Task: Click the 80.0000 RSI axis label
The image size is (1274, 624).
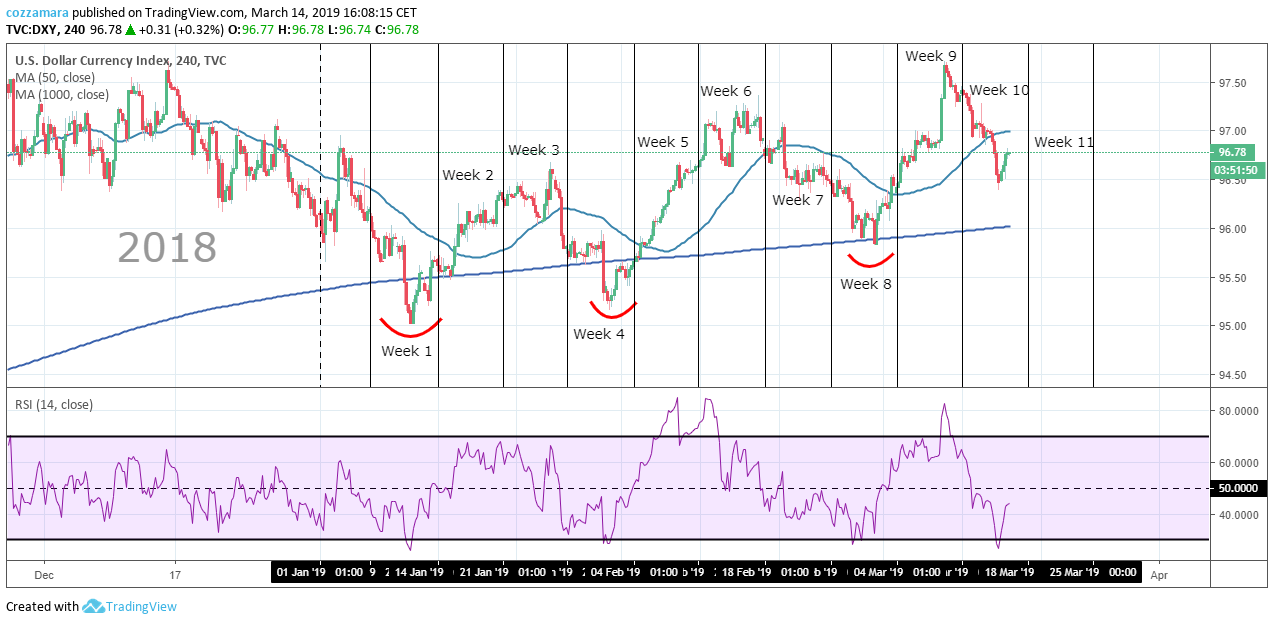Action: (x=1239, y=411)
